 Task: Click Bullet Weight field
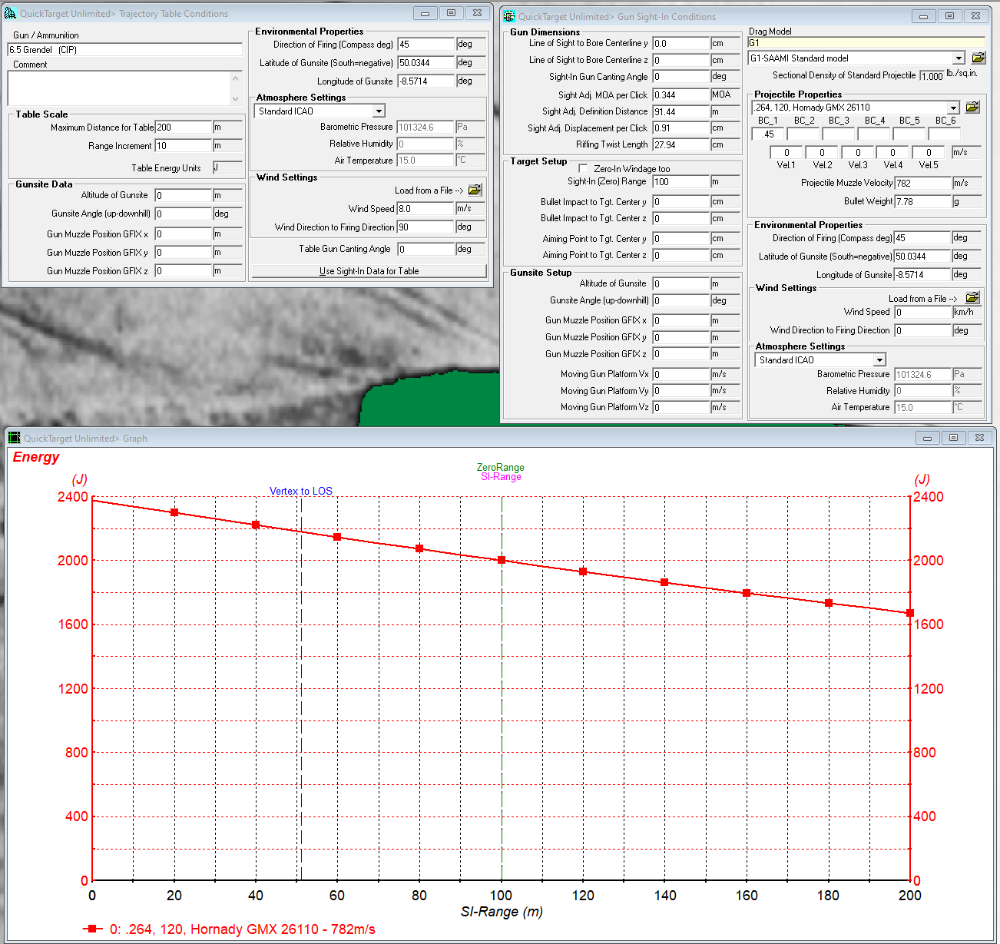923,202
